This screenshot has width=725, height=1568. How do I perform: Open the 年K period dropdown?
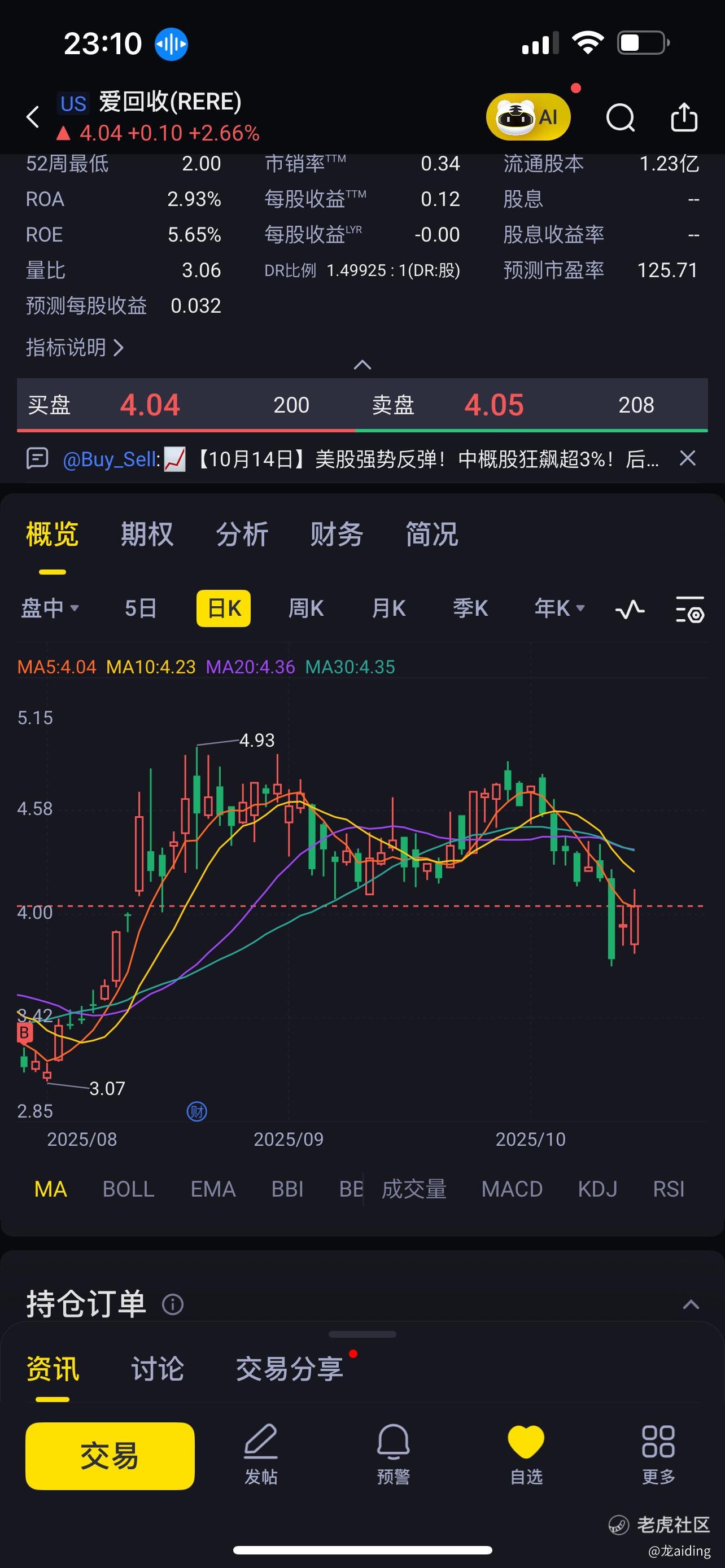[560, 608]
